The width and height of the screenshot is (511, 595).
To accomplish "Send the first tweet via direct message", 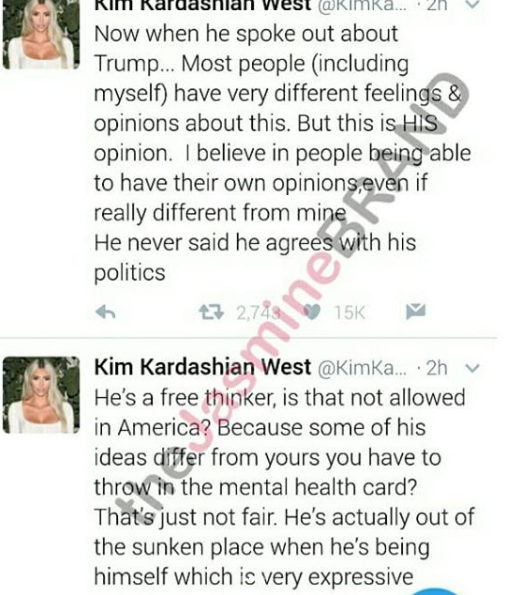I will click(x=416, y=311).
